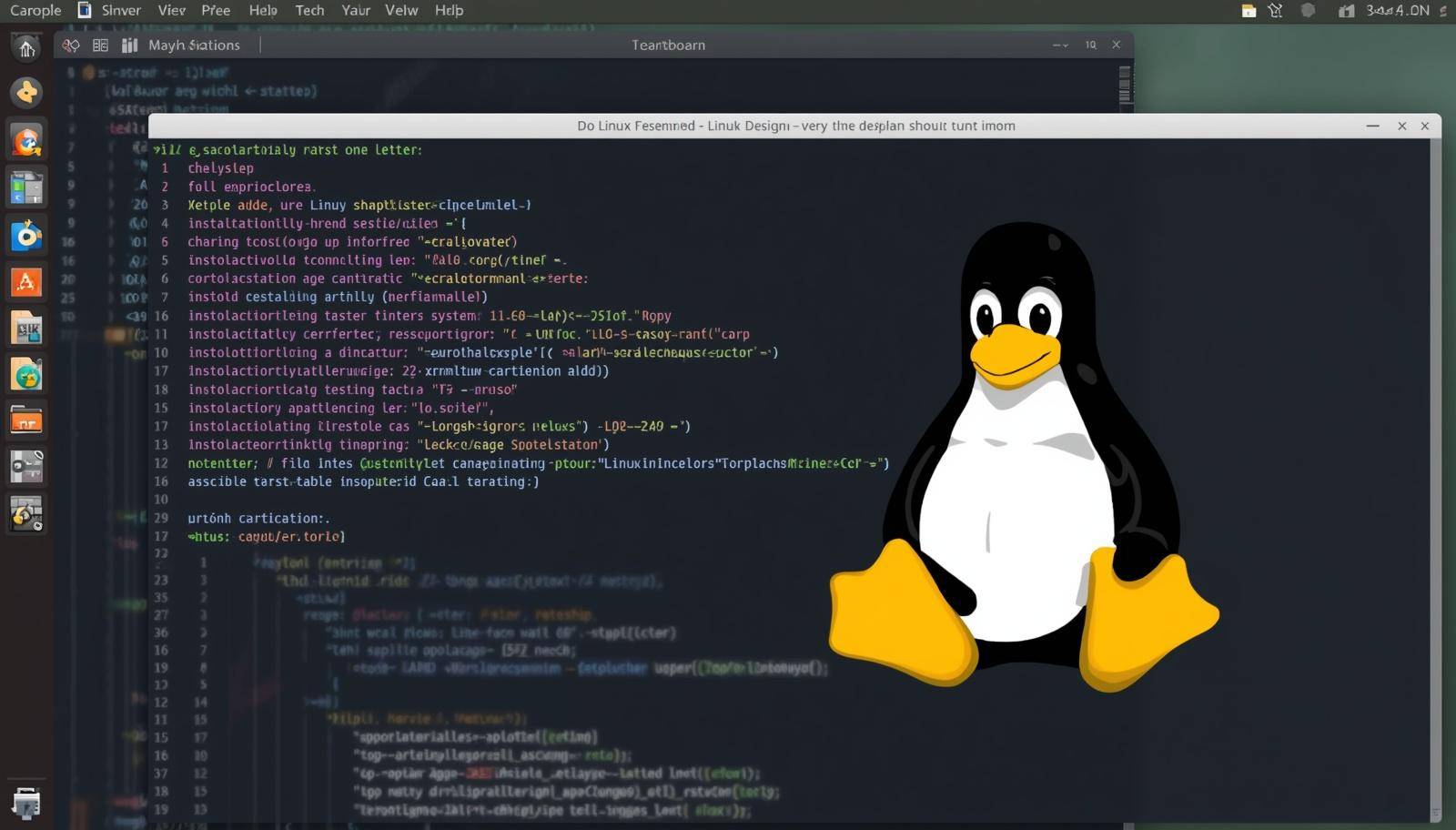Click the document icon in the top menu bar

point(85,10)
